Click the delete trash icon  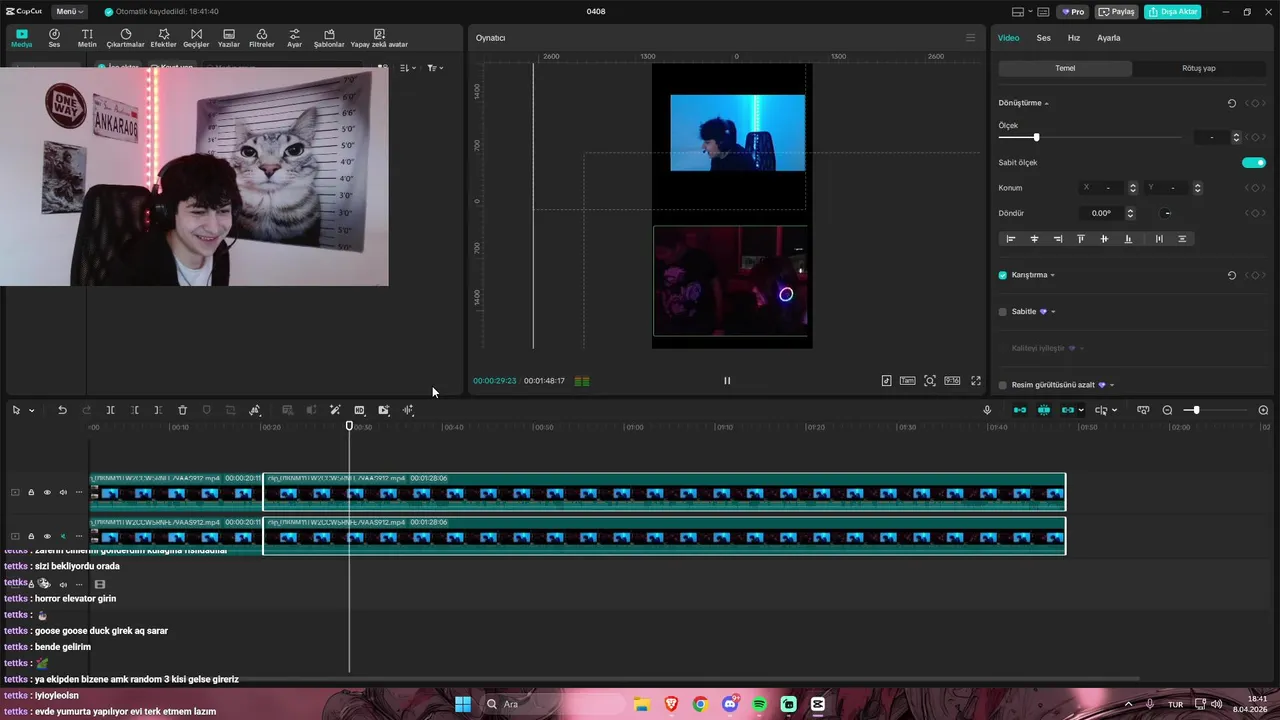click(182, 410)
